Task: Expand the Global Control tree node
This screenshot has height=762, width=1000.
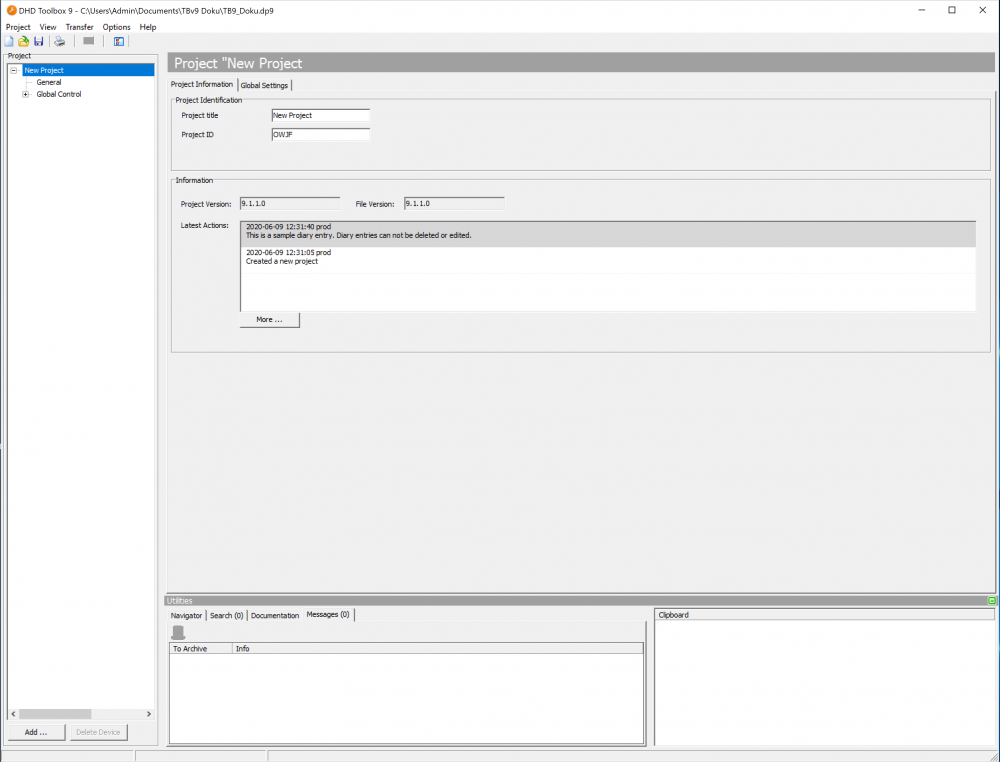Action: 25,94
